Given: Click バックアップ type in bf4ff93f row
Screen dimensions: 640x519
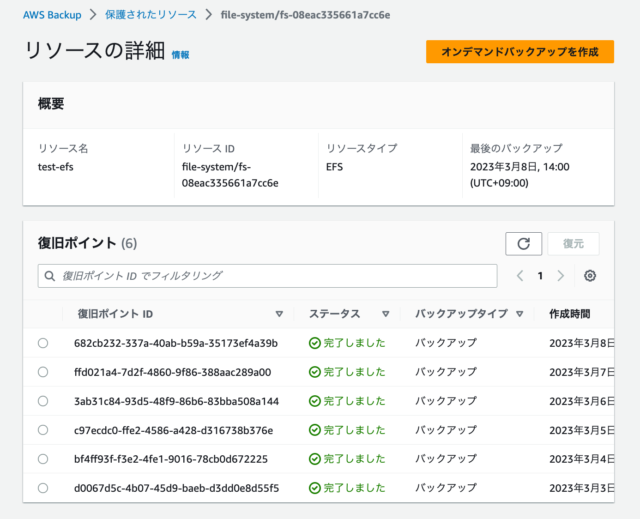Looking at the screenshot, I should coord(446,459).
